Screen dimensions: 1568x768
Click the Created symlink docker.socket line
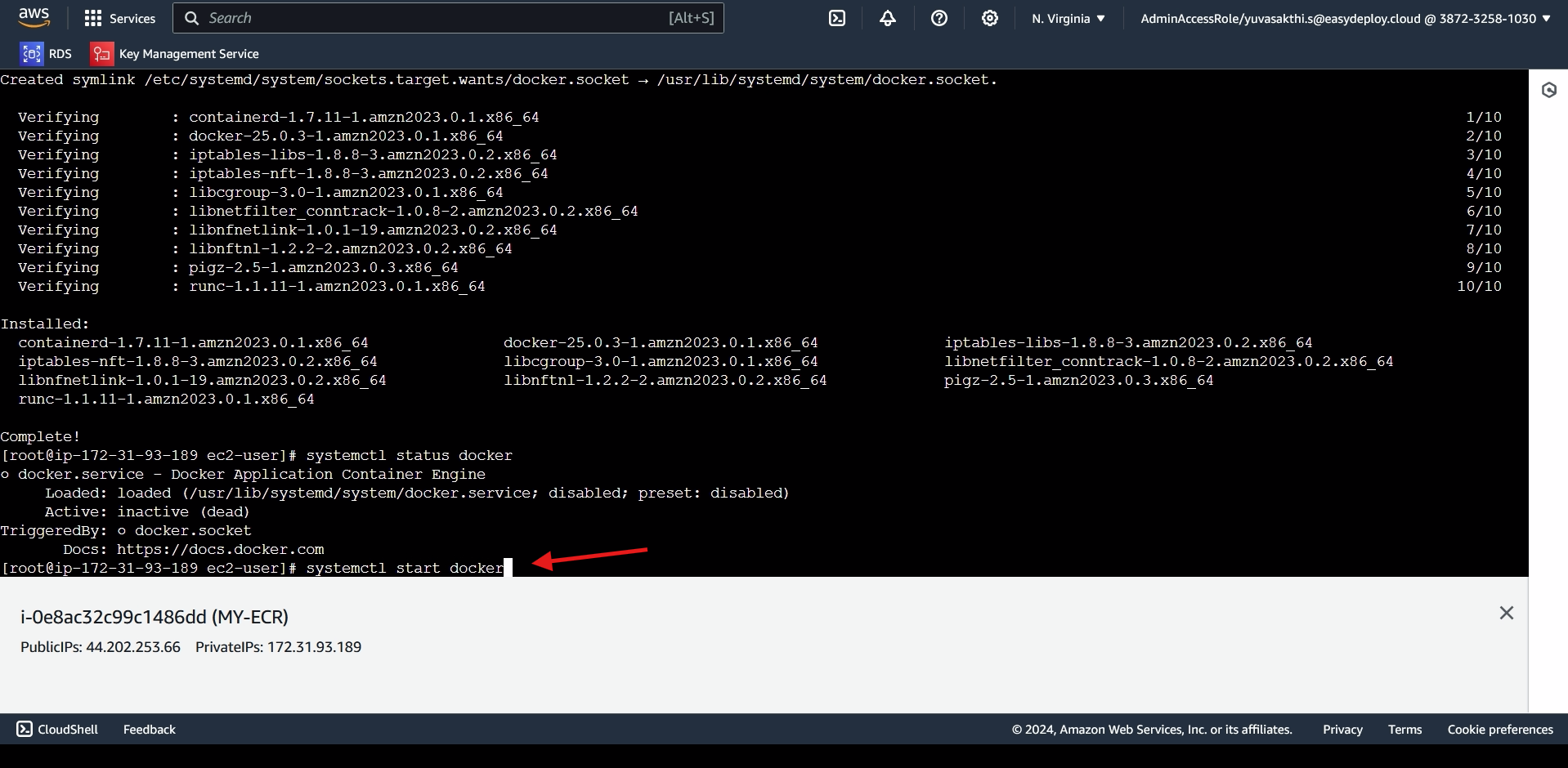point(499,79)
